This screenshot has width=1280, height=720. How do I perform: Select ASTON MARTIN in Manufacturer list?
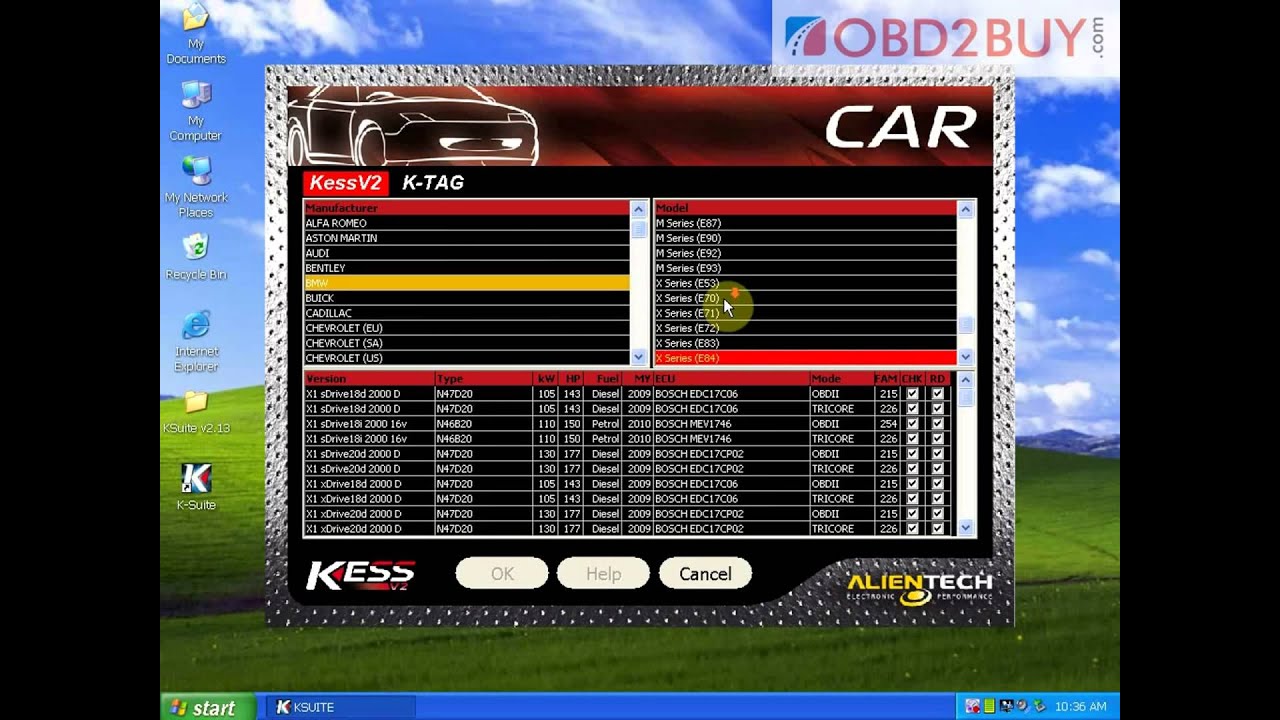tap(467, 238)
